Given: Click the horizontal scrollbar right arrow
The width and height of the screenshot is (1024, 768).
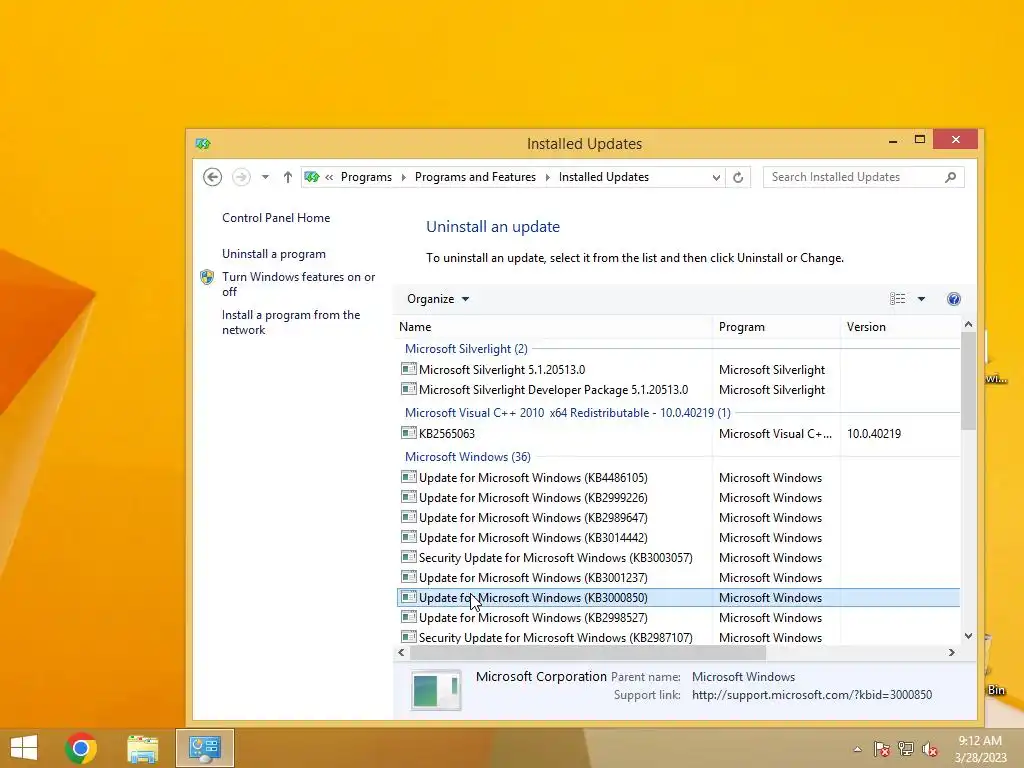Looking at the screenshot, I should point(952,652).
